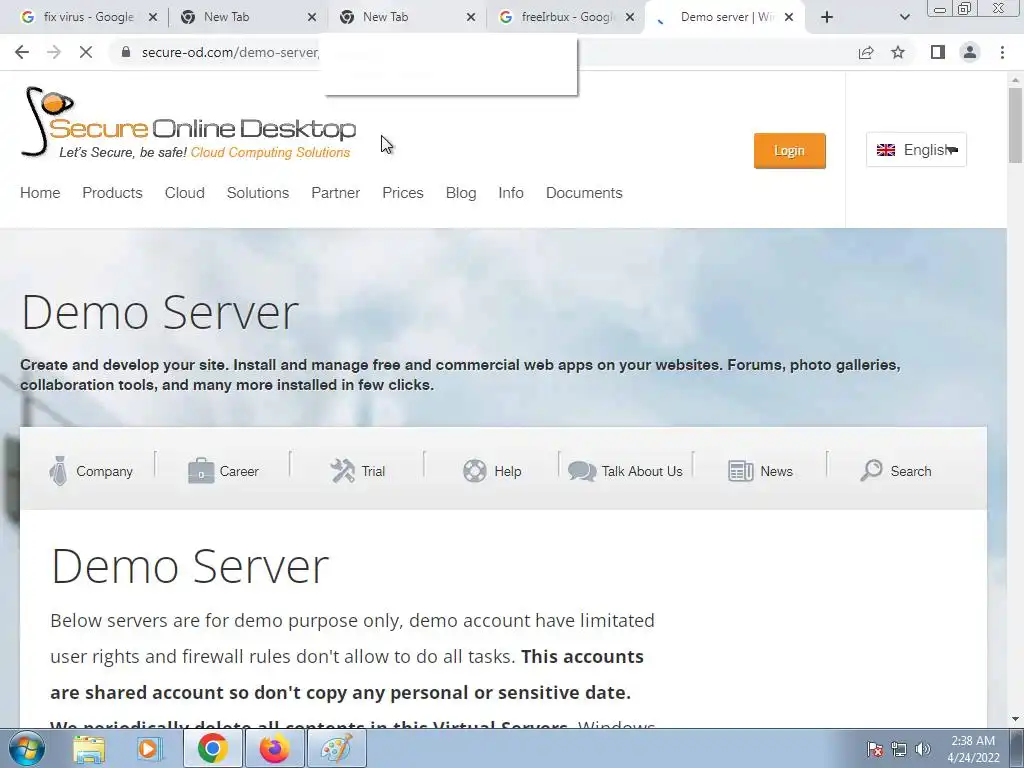
Task: Bookmark this page with star icon
Action: (x=898, y=52)
